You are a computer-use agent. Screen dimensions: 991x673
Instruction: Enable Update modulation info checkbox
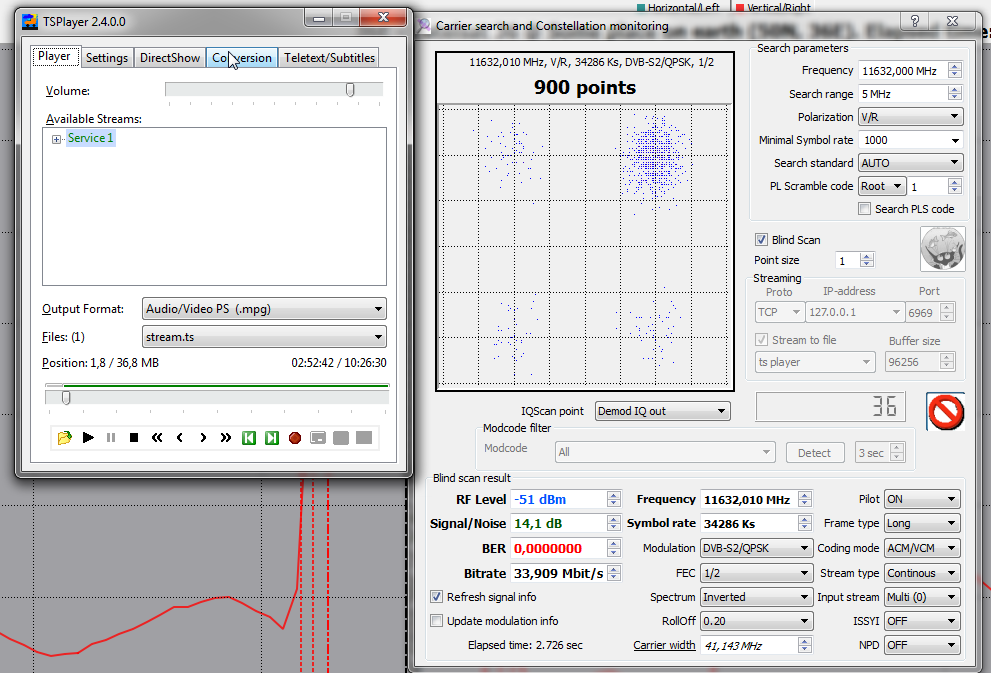437,621
